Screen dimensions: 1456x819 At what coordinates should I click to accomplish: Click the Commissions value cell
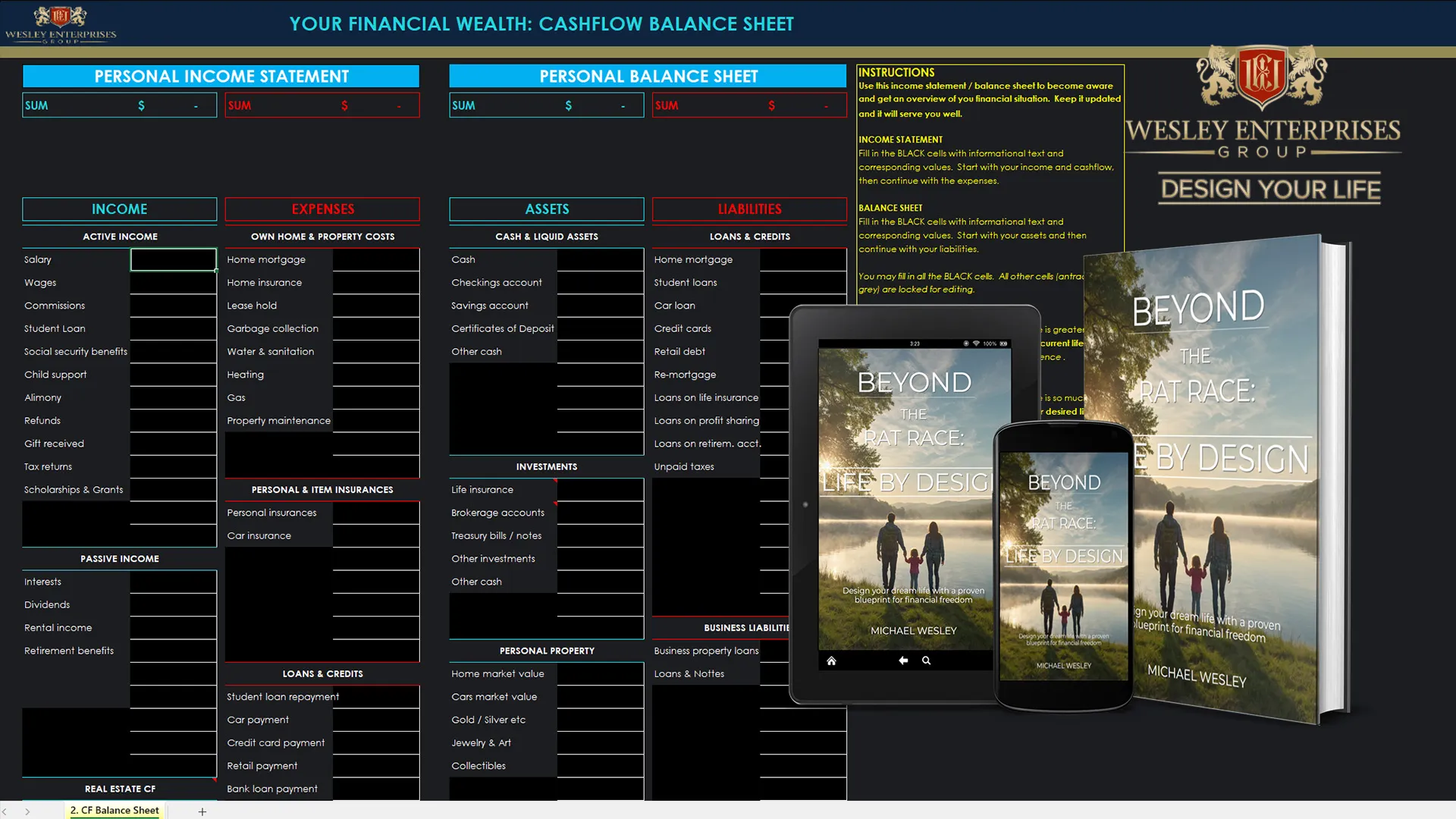tap(174, 306)
